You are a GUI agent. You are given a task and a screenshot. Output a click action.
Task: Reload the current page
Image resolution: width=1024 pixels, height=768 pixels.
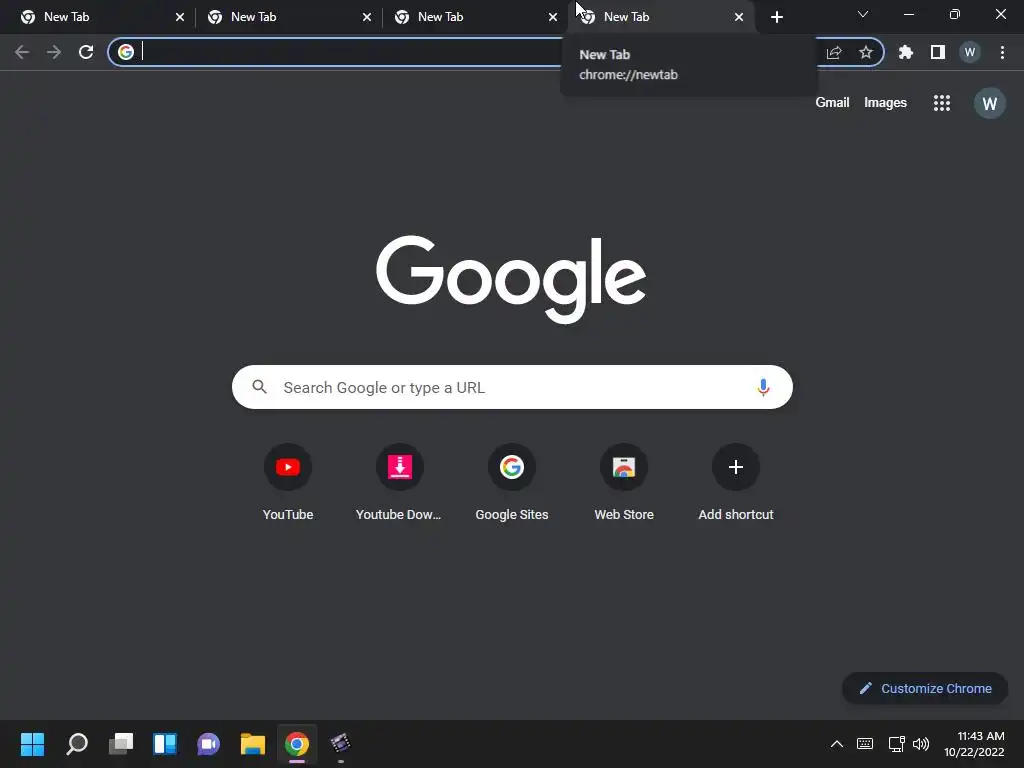[x=86, y=52]
